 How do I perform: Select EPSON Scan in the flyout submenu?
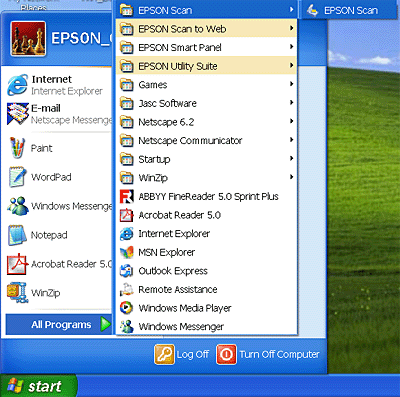click(349, 10)
